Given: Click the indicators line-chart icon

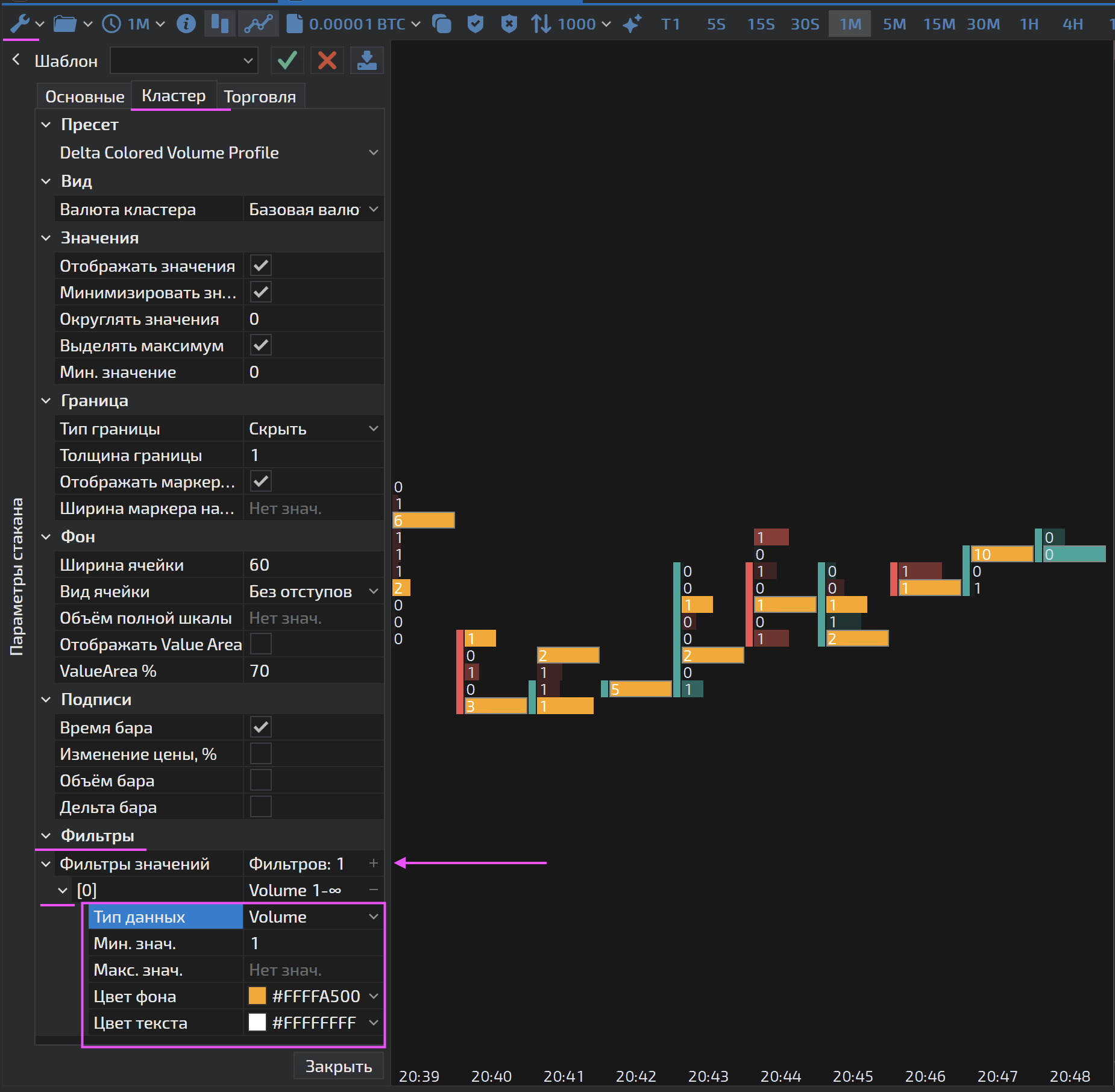Looking at the screenshot, I should coord(258,24).
